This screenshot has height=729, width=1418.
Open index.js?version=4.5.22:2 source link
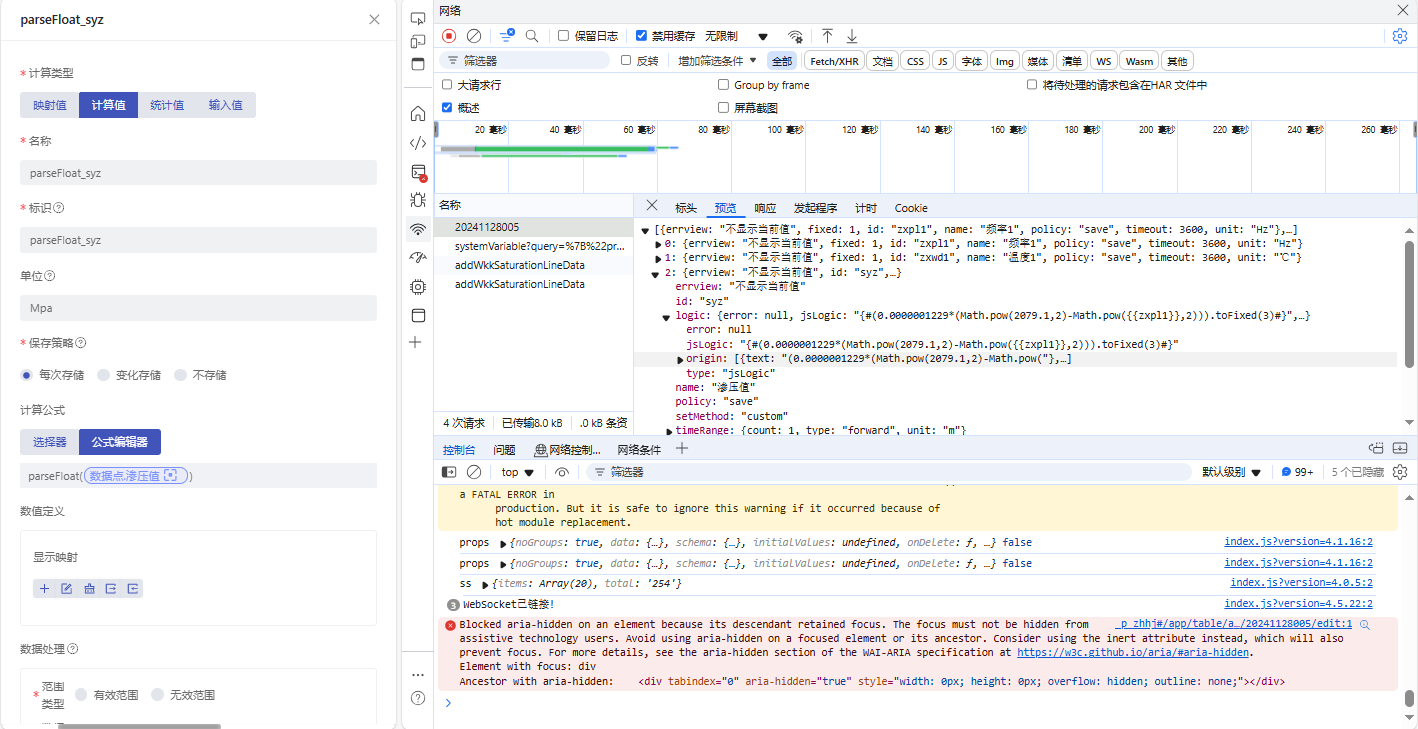coord(1298,603)
